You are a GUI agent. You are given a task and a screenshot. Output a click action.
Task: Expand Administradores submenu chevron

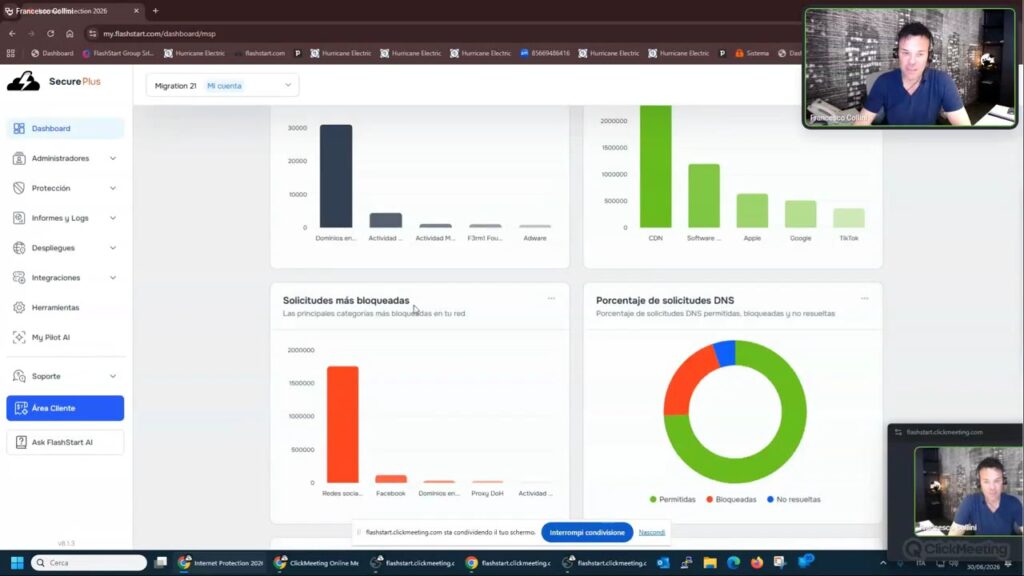click(x=113, y=158)
